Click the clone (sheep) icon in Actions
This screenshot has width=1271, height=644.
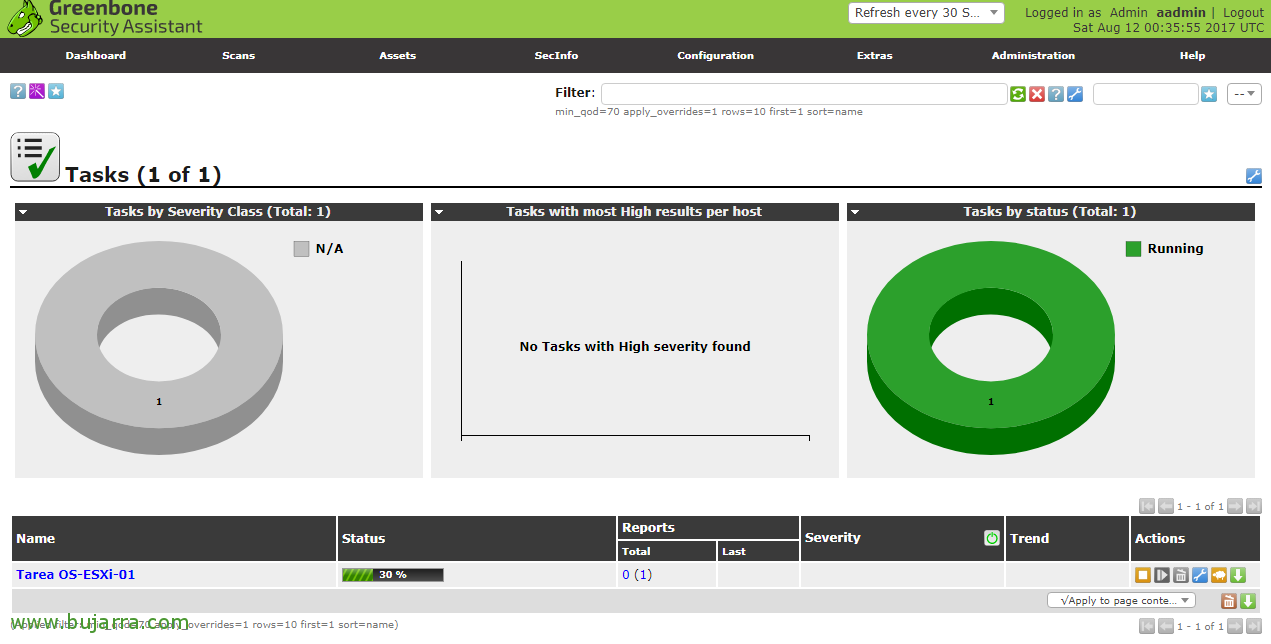1218,575
